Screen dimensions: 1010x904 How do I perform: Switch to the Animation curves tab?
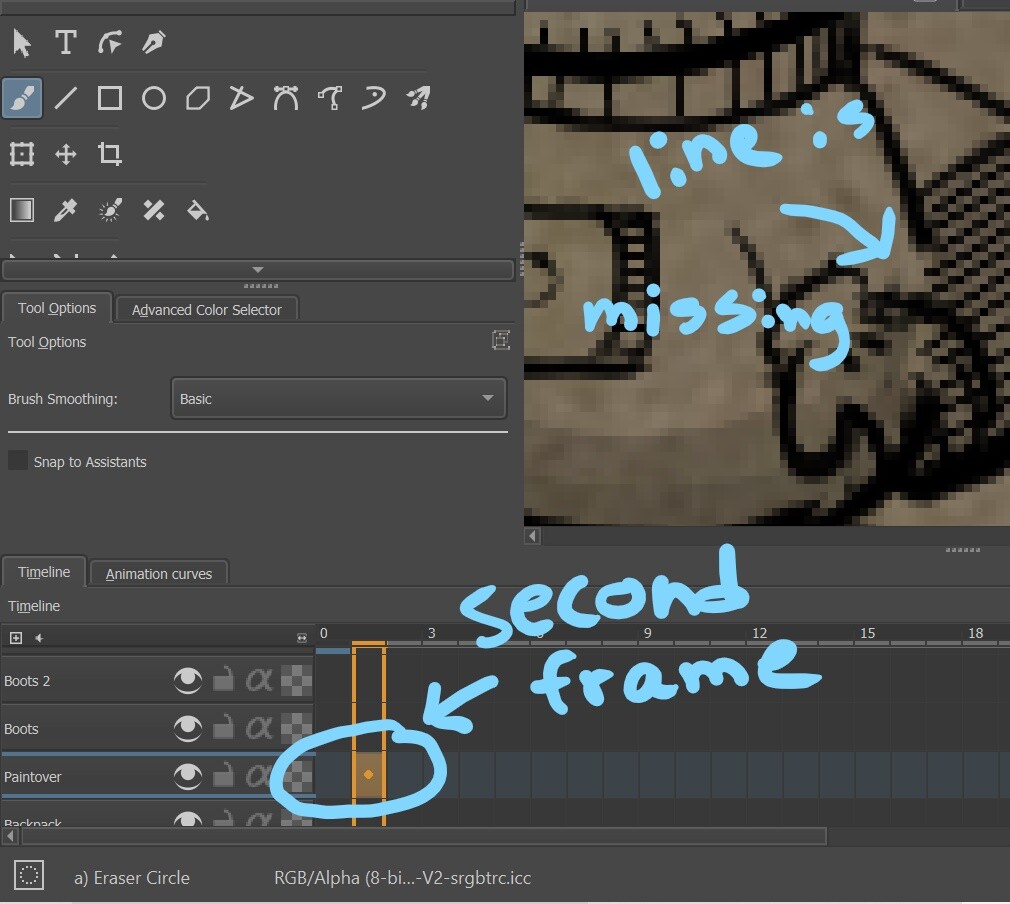click(158, 573)
